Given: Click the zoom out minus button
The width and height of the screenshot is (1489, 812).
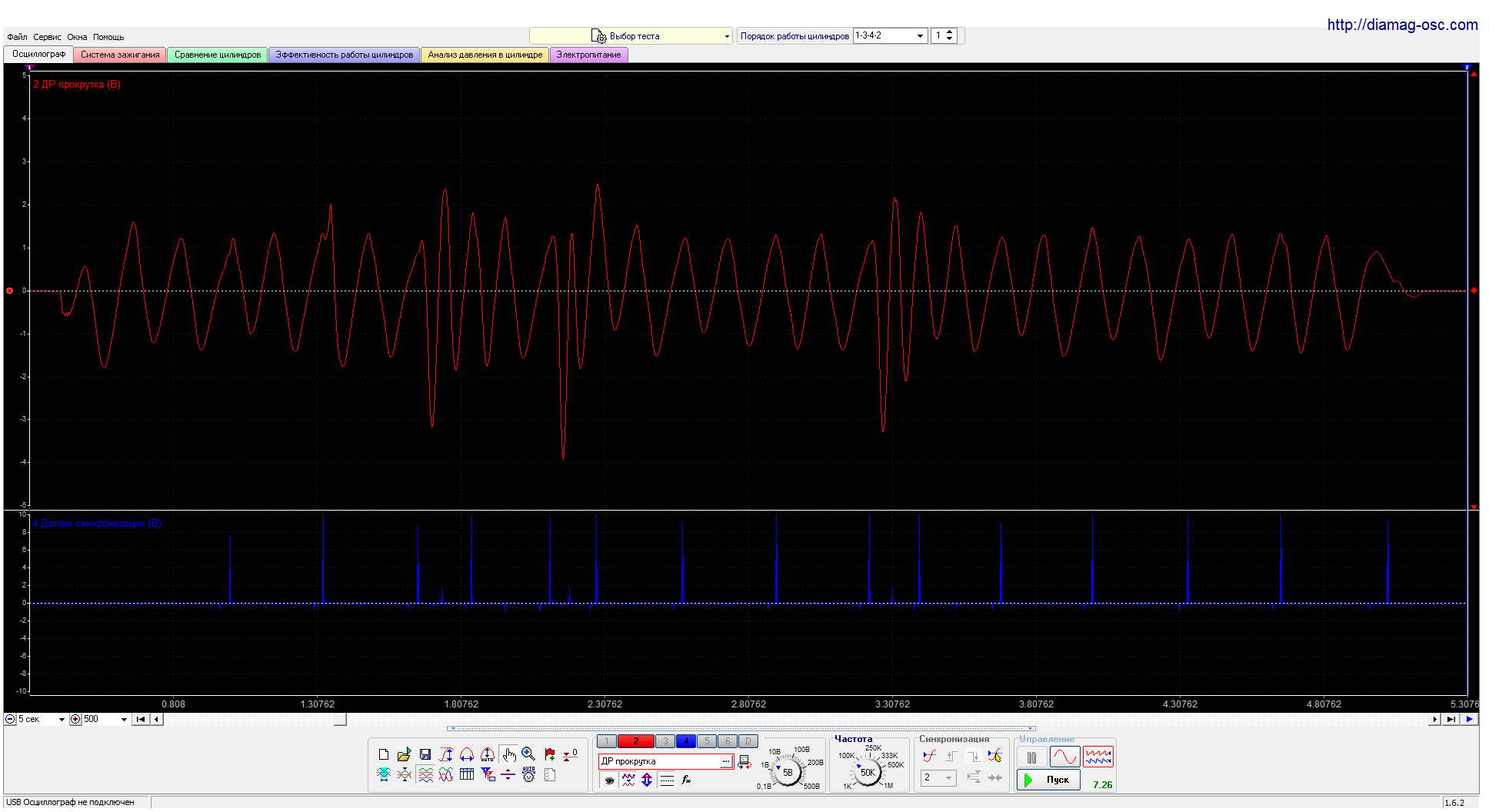Looking at the screenshot, I should point(10,719).
